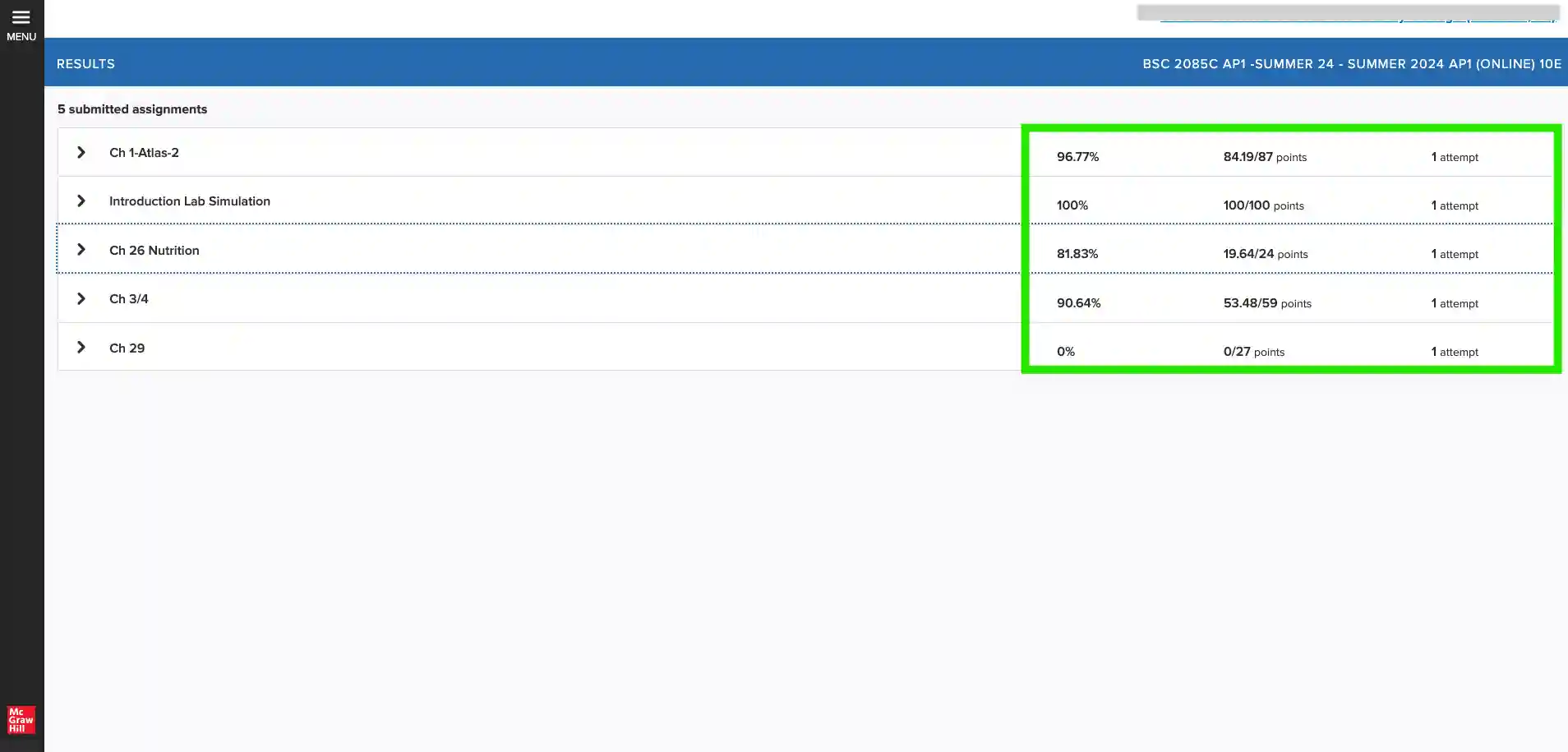Click attempt count for Ch 29

[x=1455, y=351]
